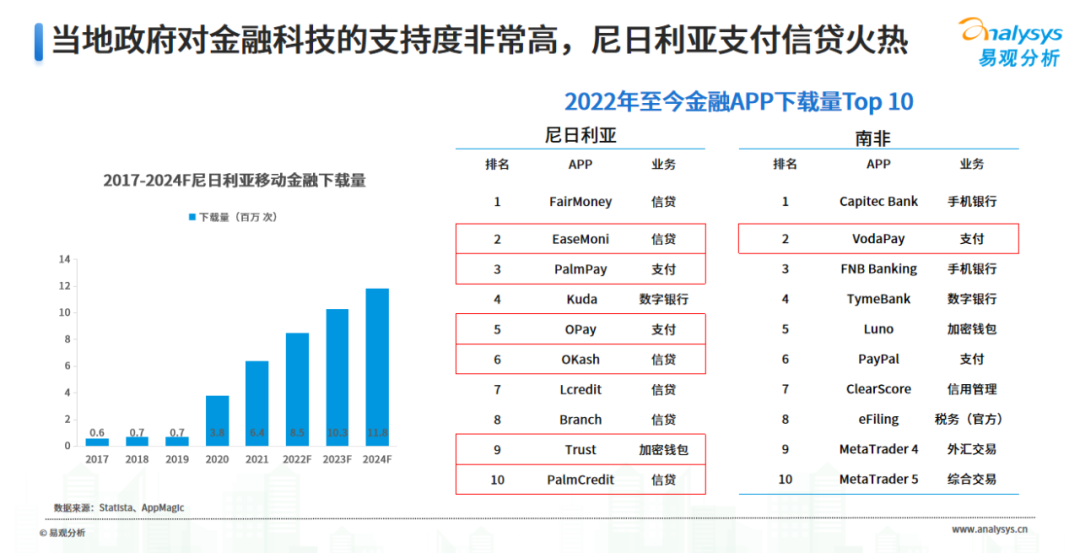The height and width of the screenshot is (553, 1080).
Task: Click the blue vertical bar beside the slide title
Action: [x=37, y=41]
